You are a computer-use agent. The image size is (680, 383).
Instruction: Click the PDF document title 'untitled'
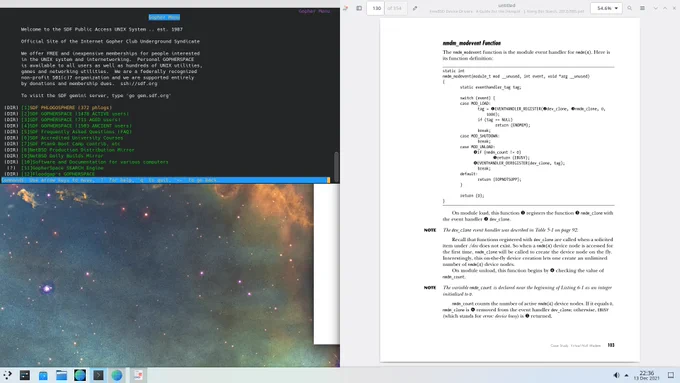(507, 5)
